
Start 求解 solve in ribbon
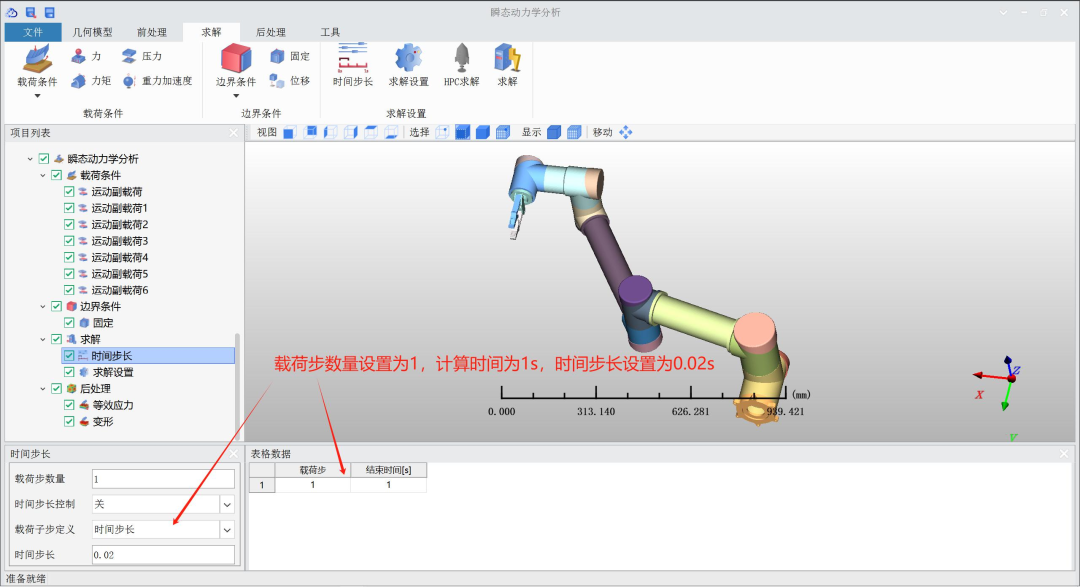coord(508,65)
